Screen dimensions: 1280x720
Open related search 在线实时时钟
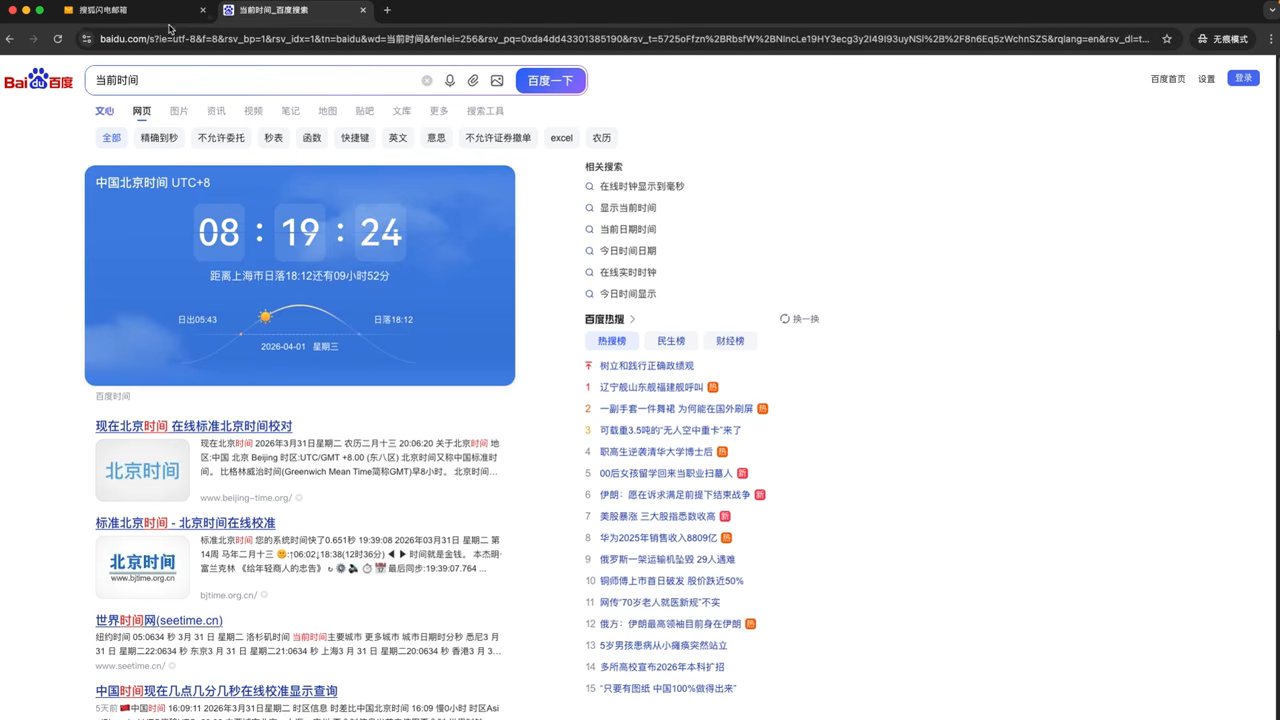(628, 273)
